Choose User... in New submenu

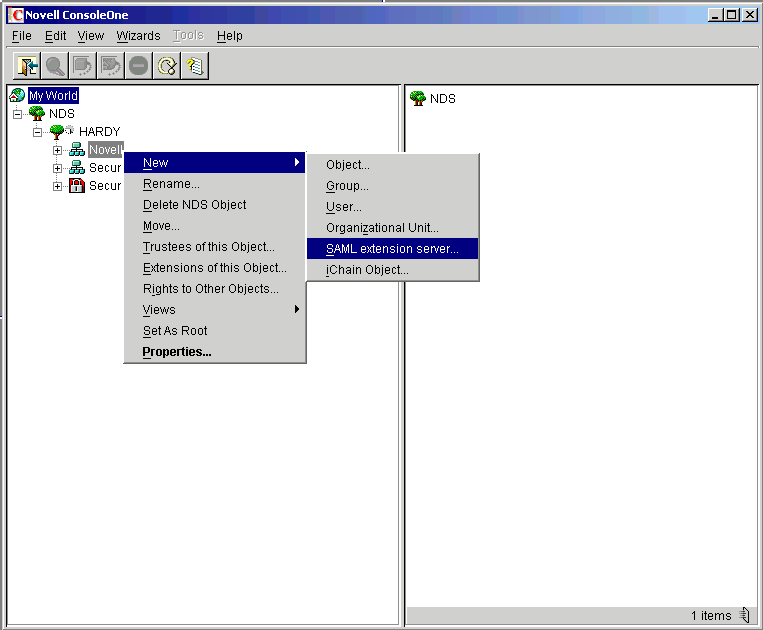tap(393, 207)
